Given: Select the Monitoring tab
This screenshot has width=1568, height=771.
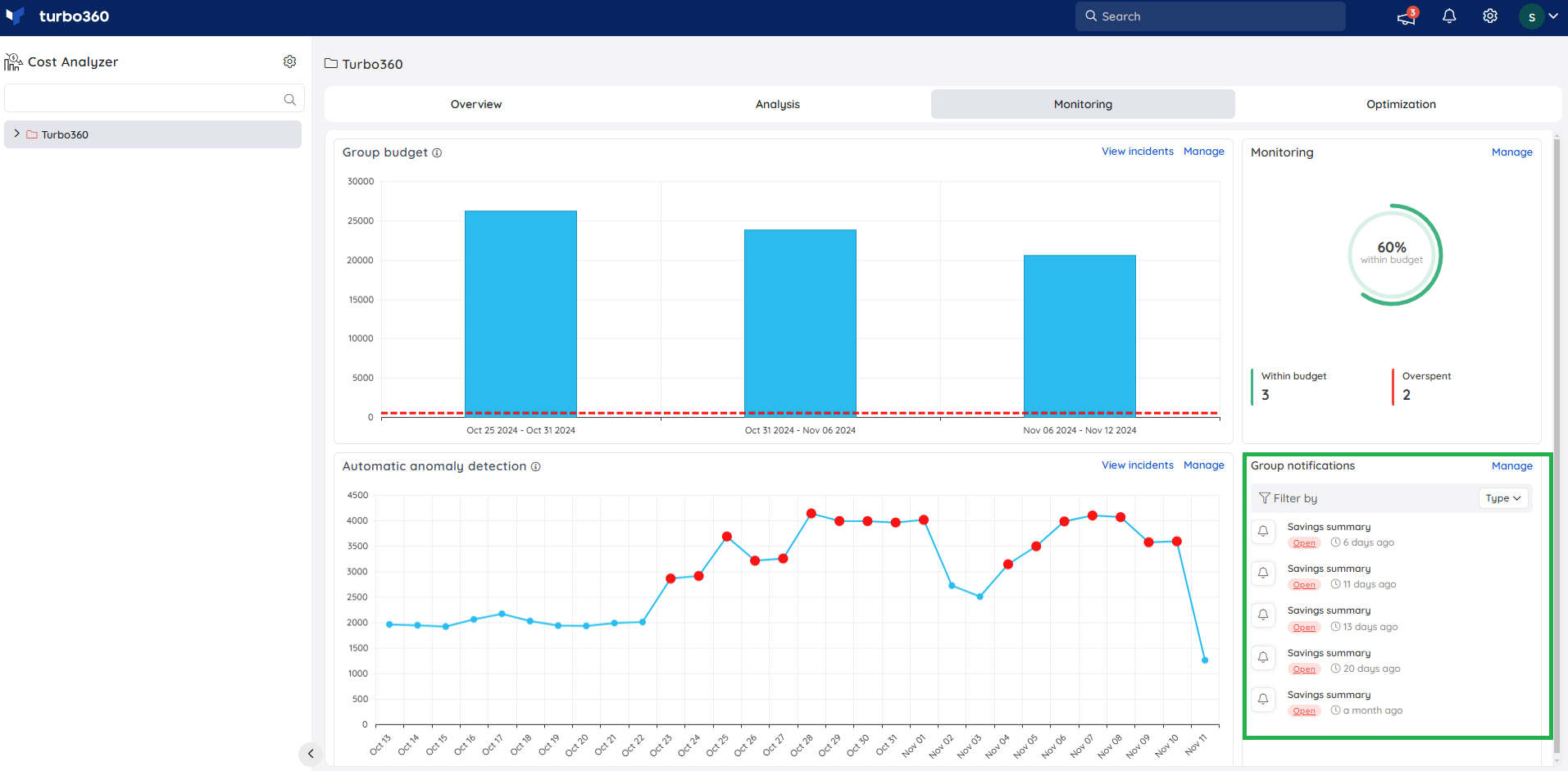Looking at the screenshot, I should click(1083, 104).
